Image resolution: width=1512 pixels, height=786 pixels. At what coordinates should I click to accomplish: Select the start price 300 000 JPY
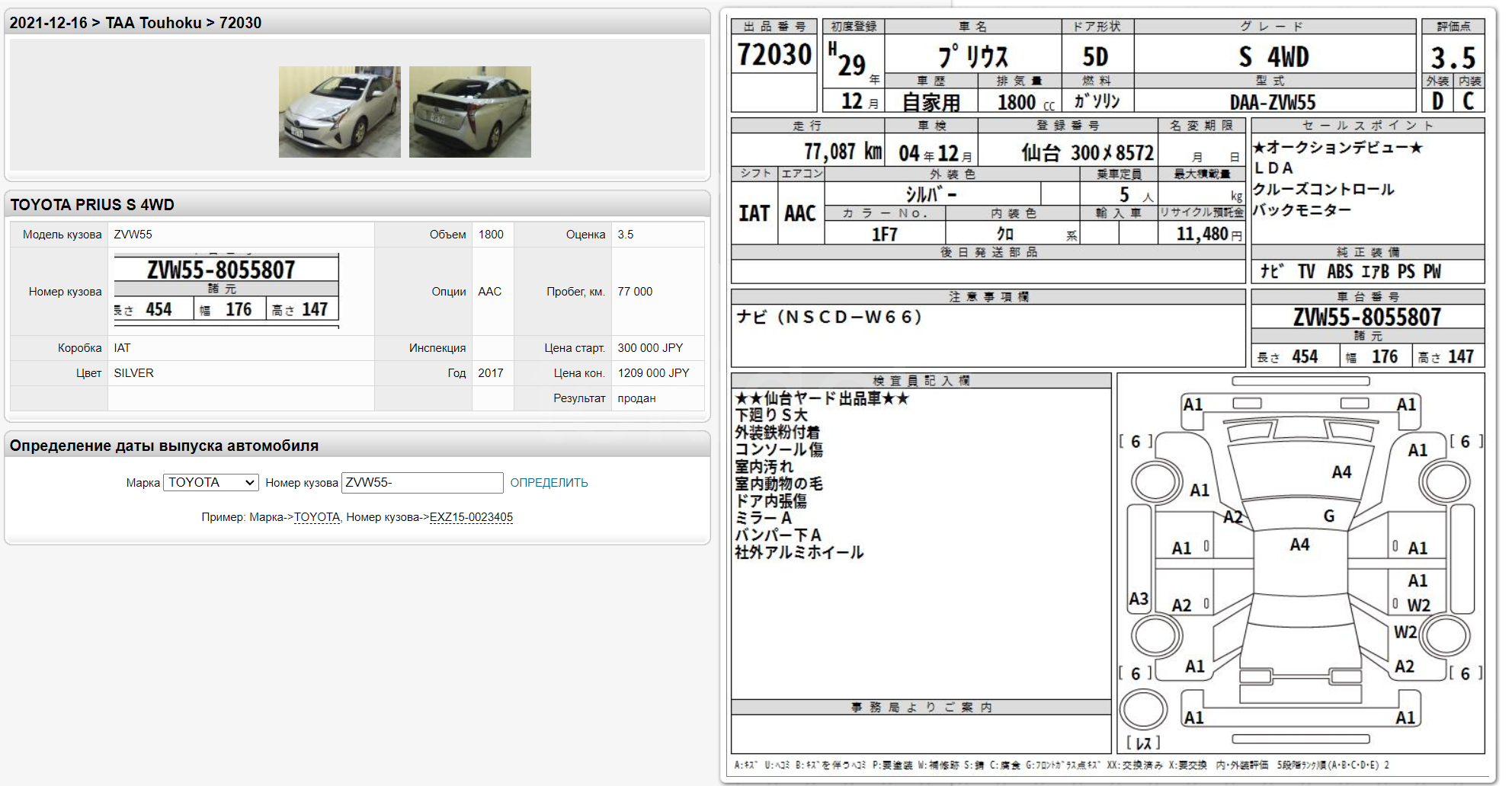click(650, 348)
